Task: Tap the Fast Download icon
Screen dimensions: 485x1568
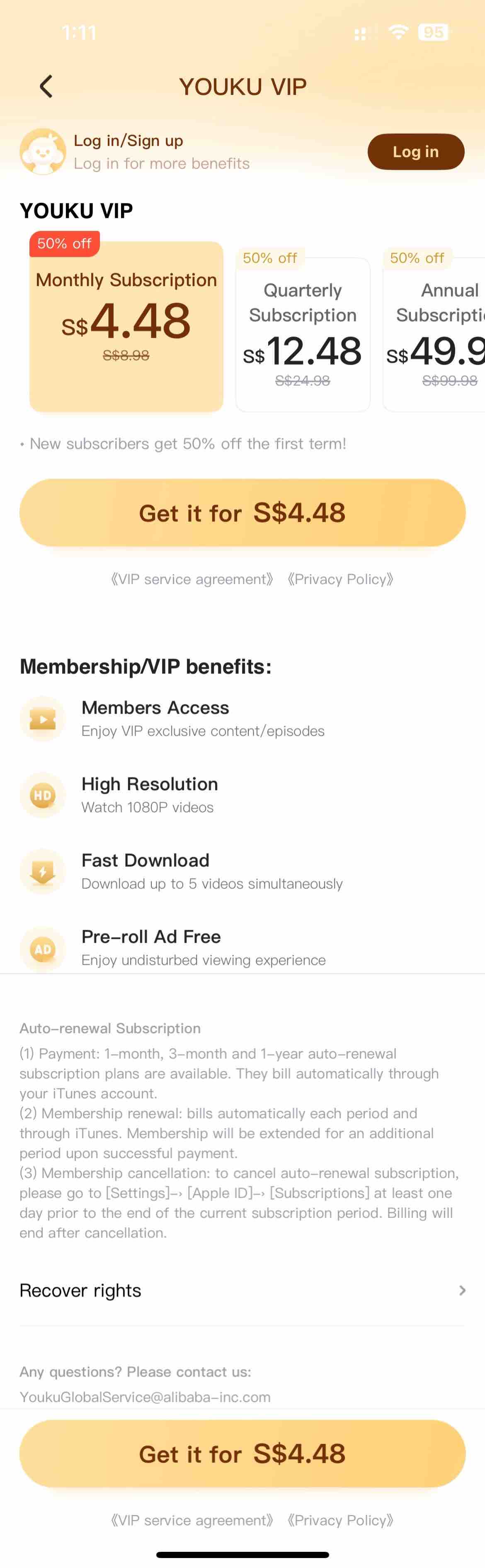Action: click(x=43, y=872)
